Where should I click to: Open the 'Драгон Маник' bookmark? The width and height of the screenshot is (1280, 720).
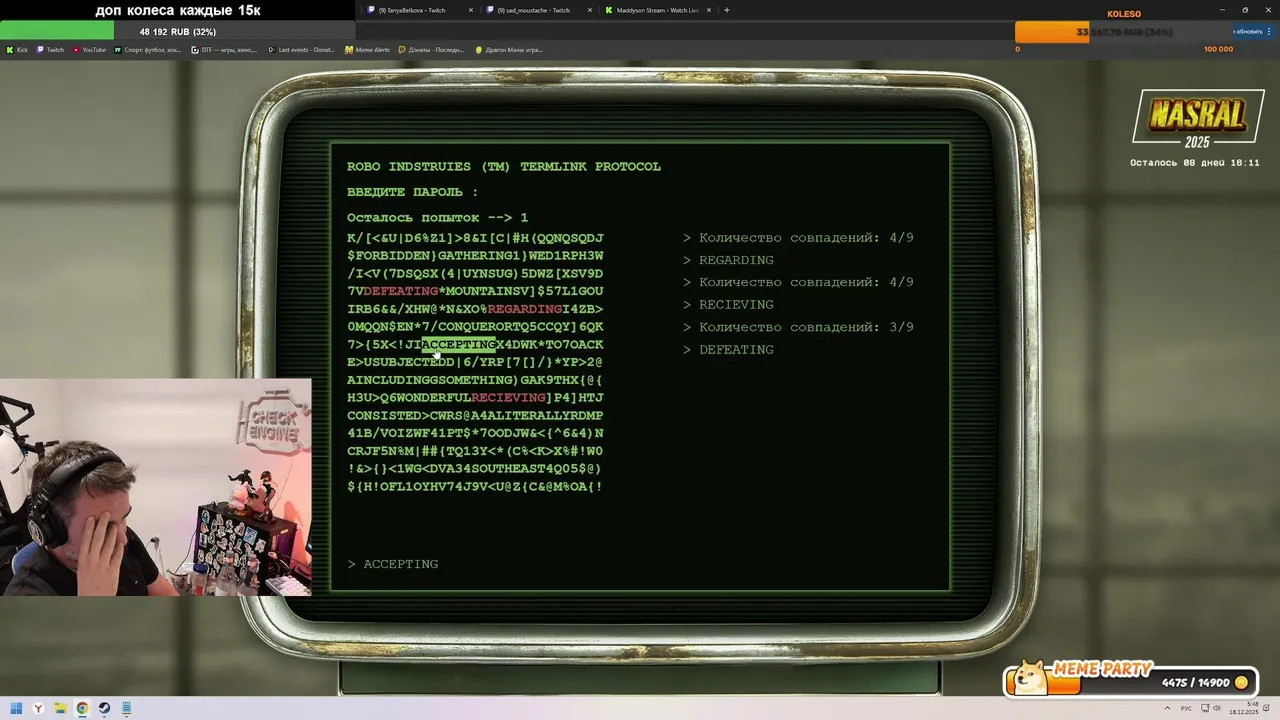pyautogui.click(x=509, y=49)
